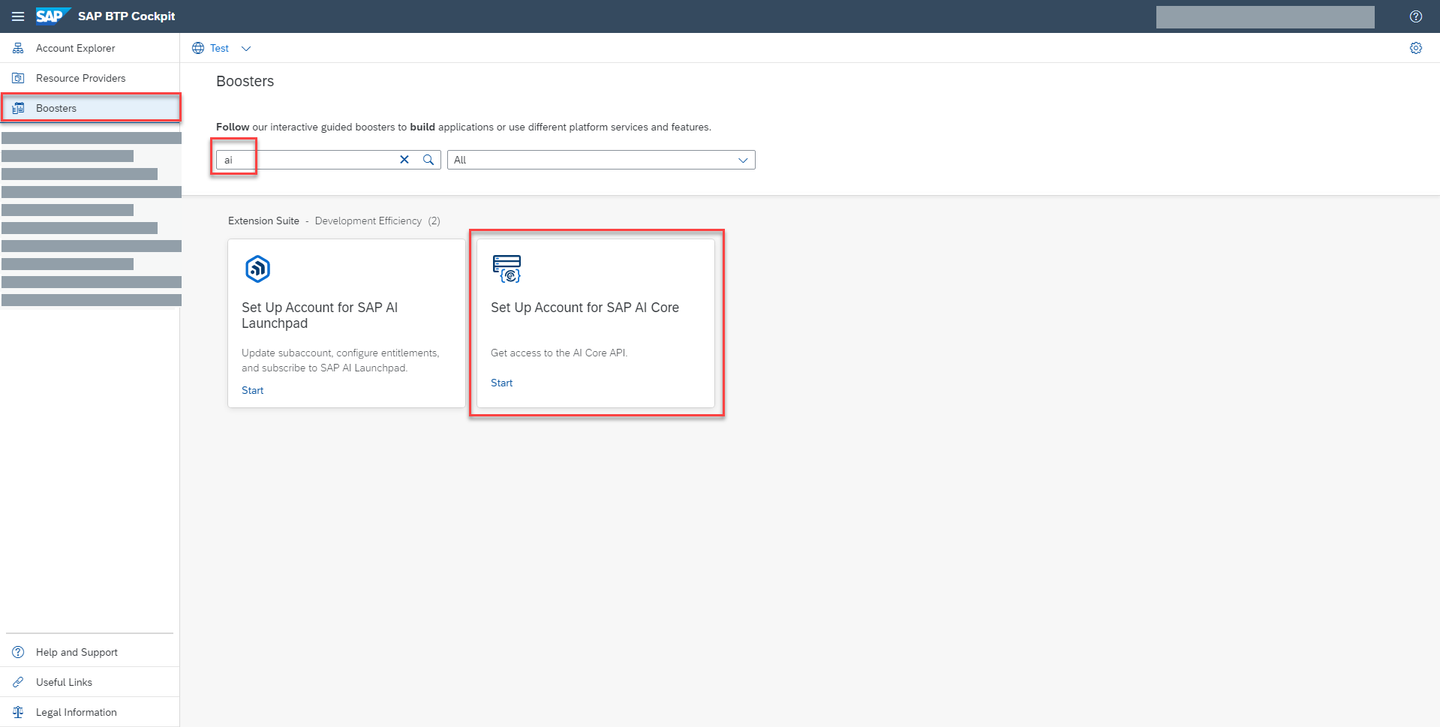Open Set Up Account for SAP AI Launchpad title
The height and width of the screenshot is (727, 1440).
coord(320,315)
